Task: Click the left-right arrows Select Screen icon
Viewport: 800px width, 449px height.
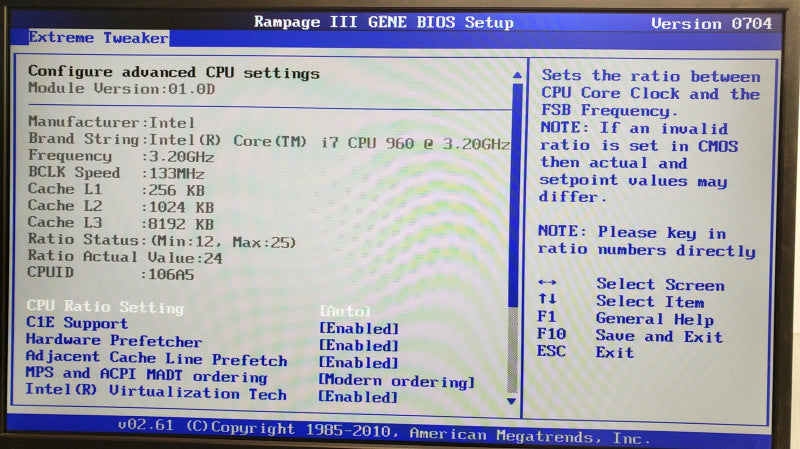Action: 547,282
